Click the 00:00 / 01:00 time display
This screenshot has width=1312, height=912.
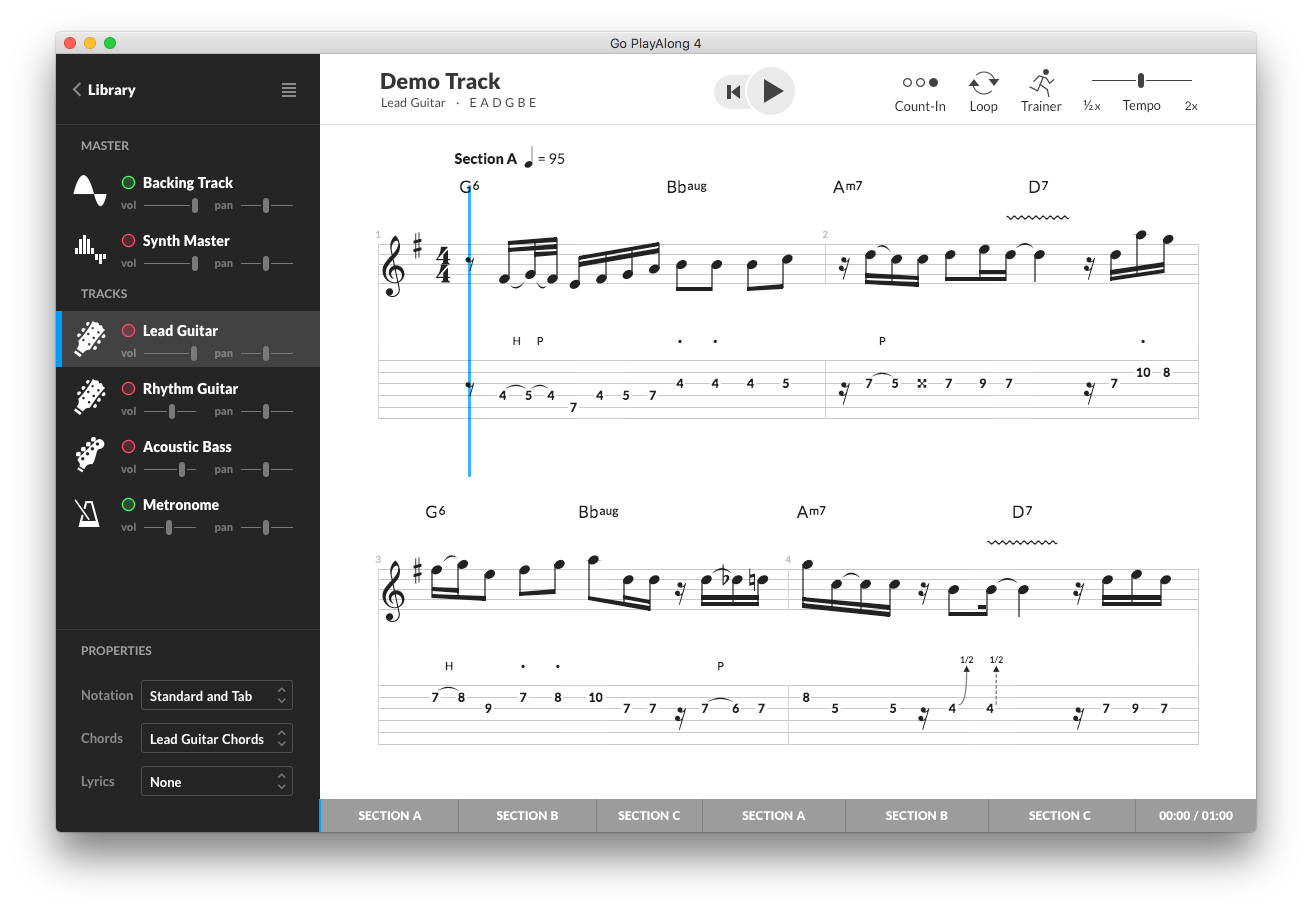1196,816
